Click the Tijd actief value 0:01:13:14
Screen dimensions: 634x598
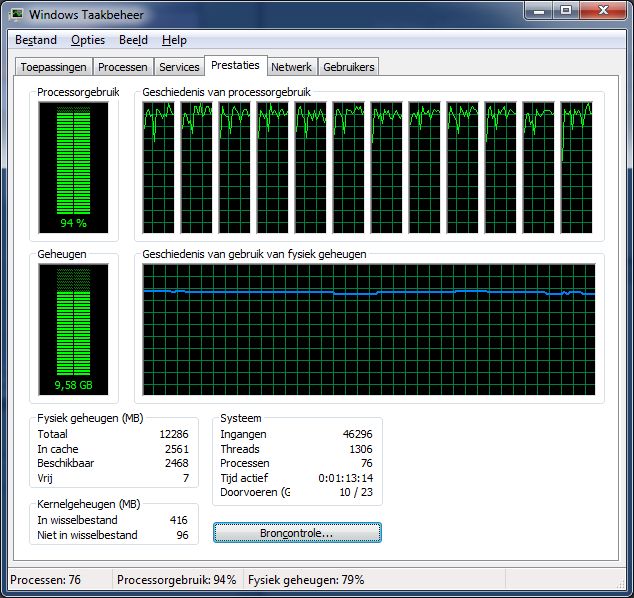coord(346,478)
